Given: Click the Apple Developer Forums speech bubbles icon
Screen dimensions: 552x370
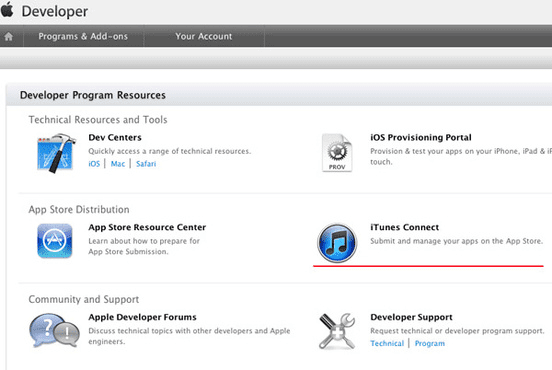Looking at the screenshot, I should (x=54, y=330).
